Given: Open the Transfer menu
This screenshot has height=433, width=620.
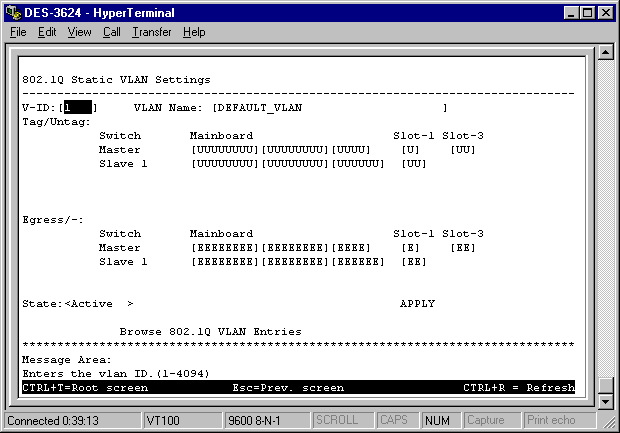Looking at the screenshot, I should pos(151,32).
